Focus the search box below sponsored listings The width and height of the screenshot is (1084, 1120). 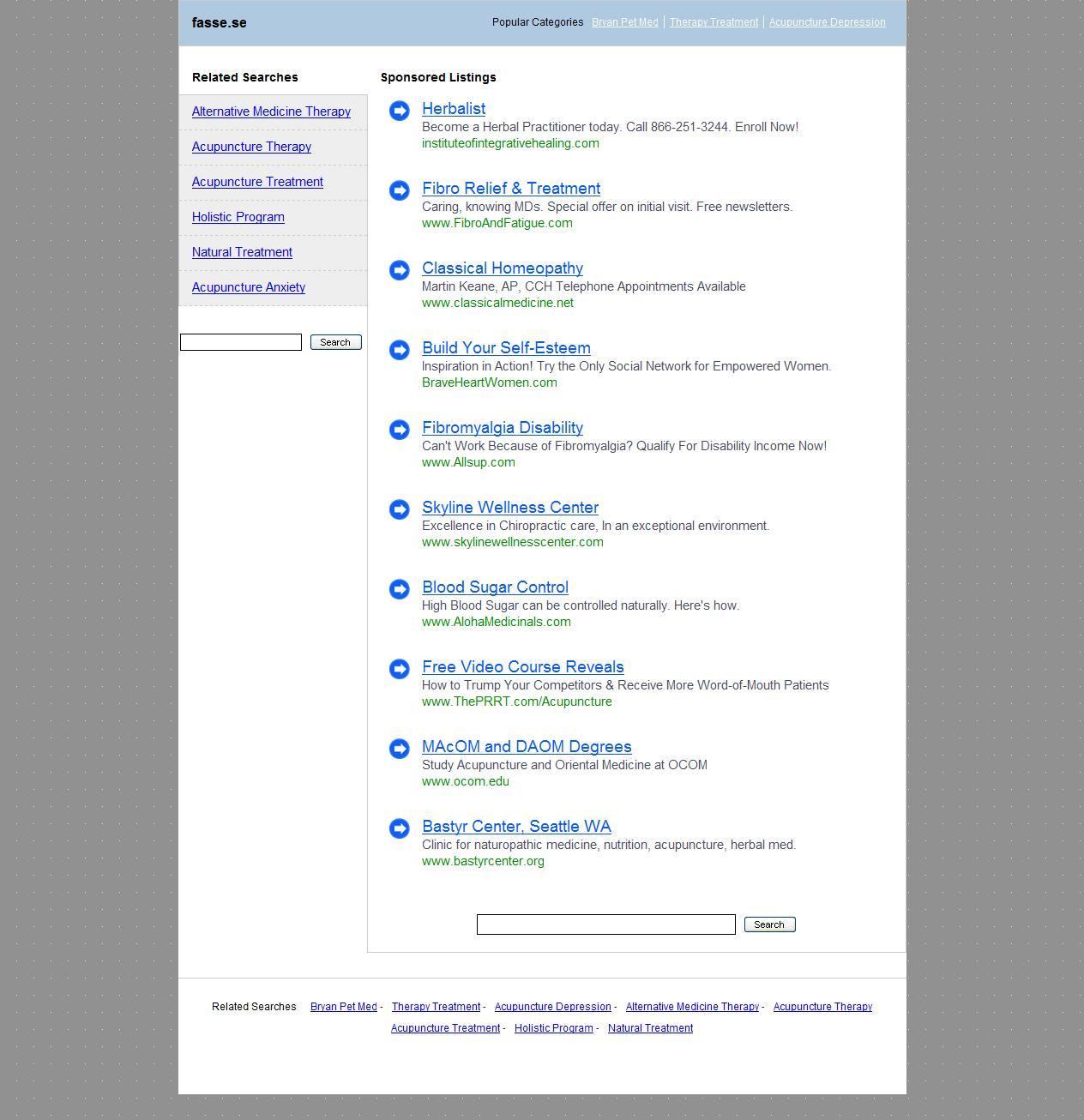(x=606, y=924)
